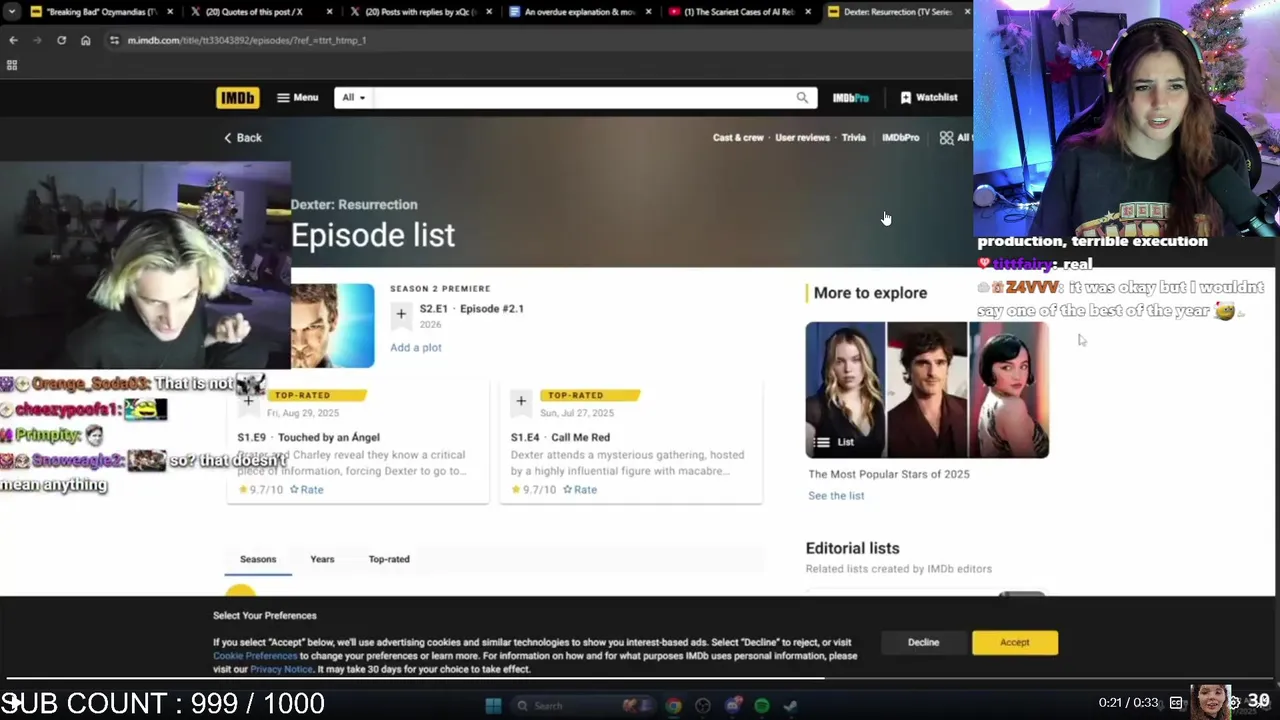Click the IMDb logo

237,98
